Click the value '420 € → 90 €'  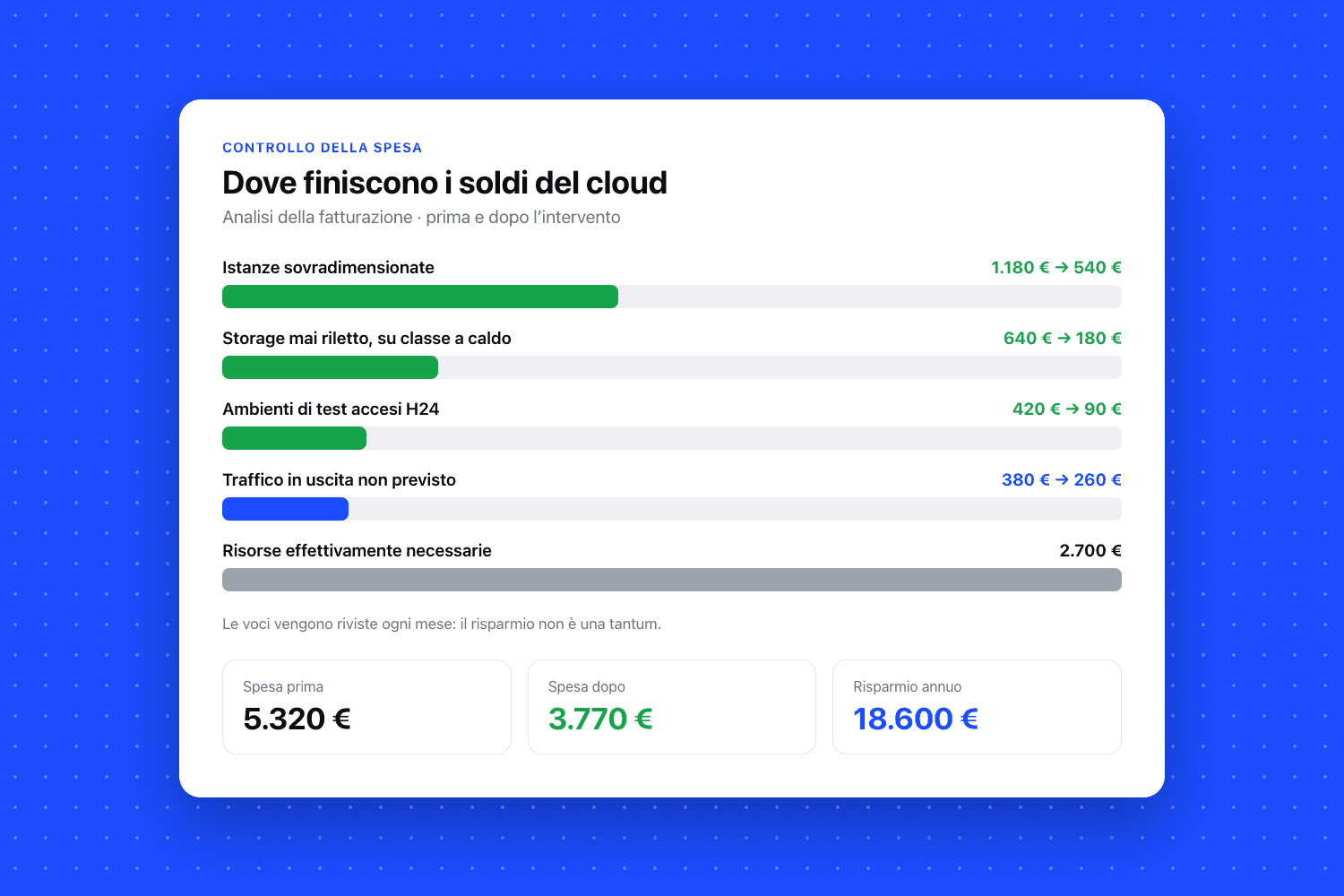pyautogui.click(x=1067, y=409)
